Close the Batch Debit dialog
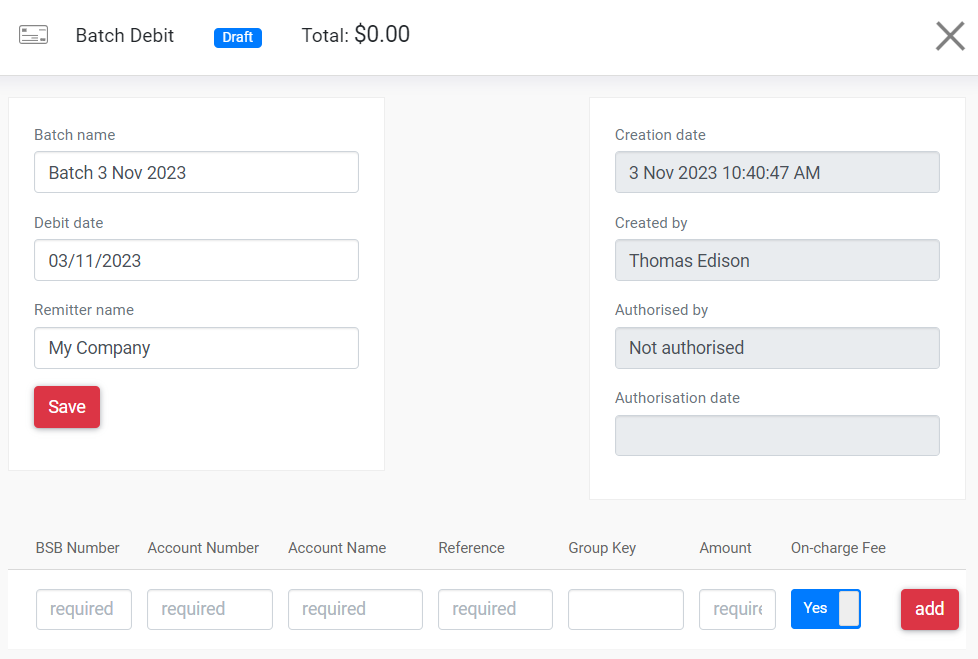Viewport: 978px width, 659px height. click(950, 36)
